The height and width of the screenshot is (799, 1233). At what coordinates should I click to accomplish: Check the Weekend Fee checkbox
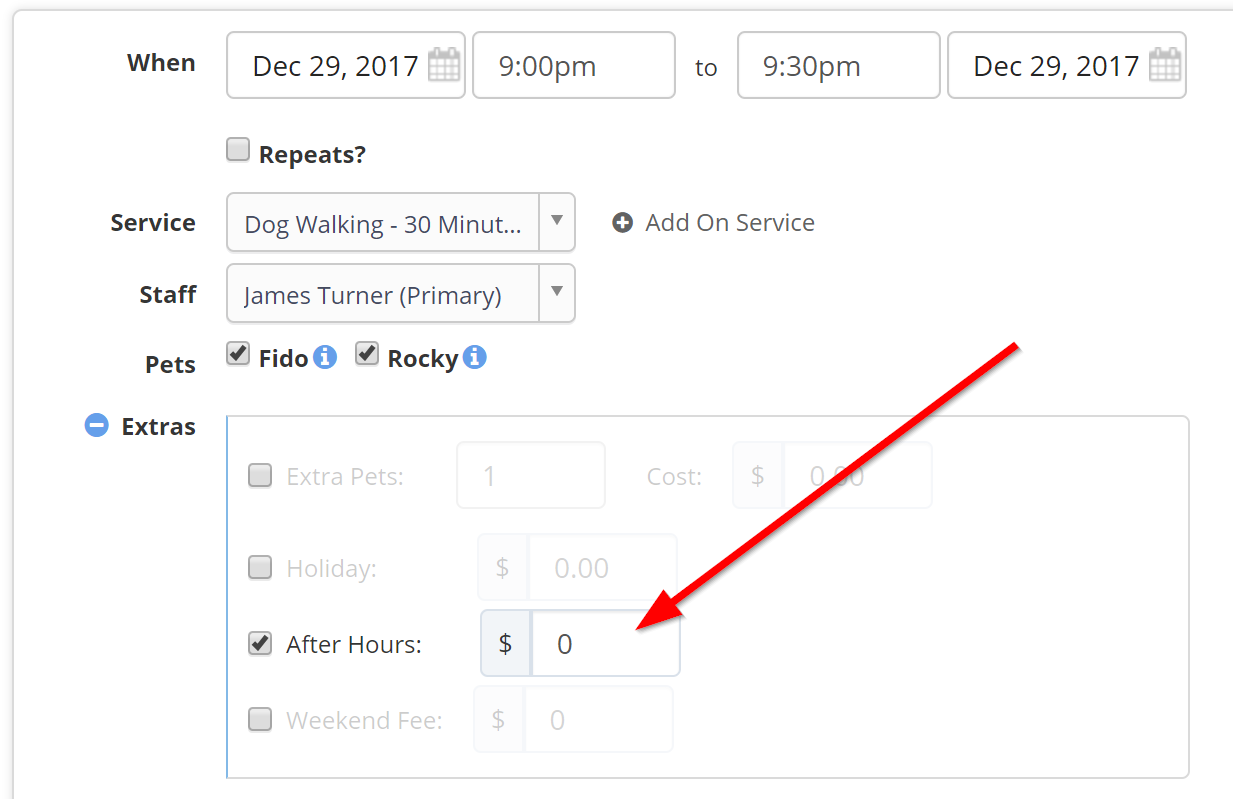point(260,719)
